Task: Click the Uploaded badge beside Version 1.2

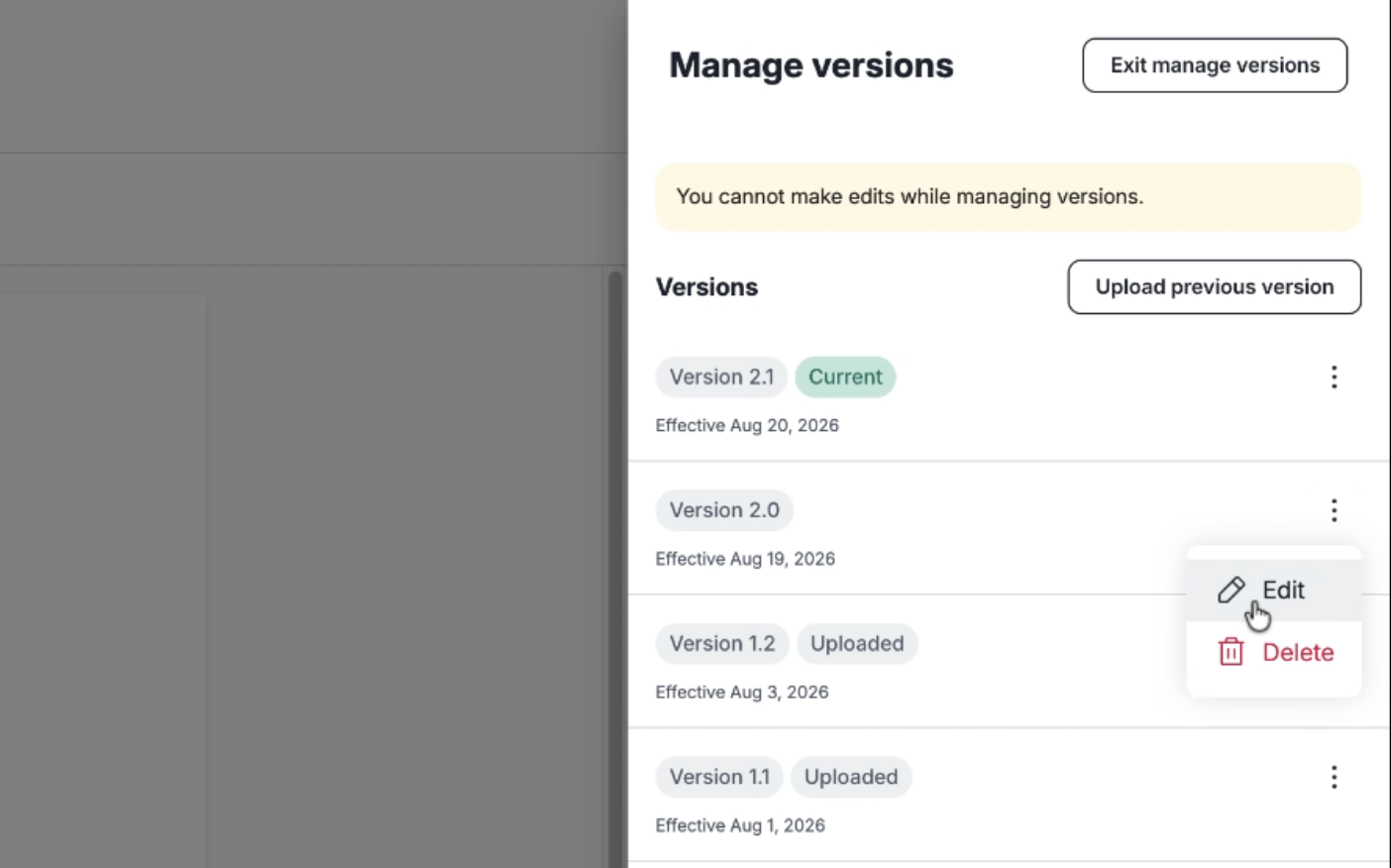Action: pyautogui.click(x=857, y=644)
